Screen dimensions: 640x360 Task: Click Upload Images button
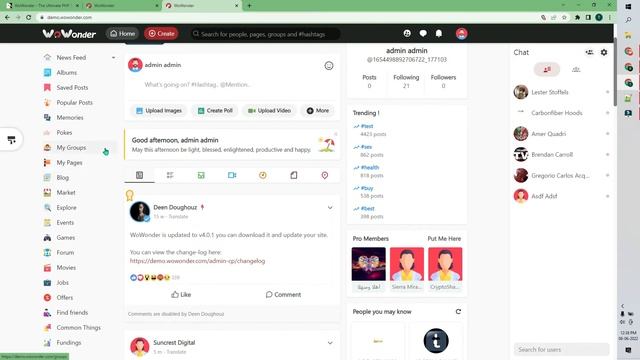159,111
